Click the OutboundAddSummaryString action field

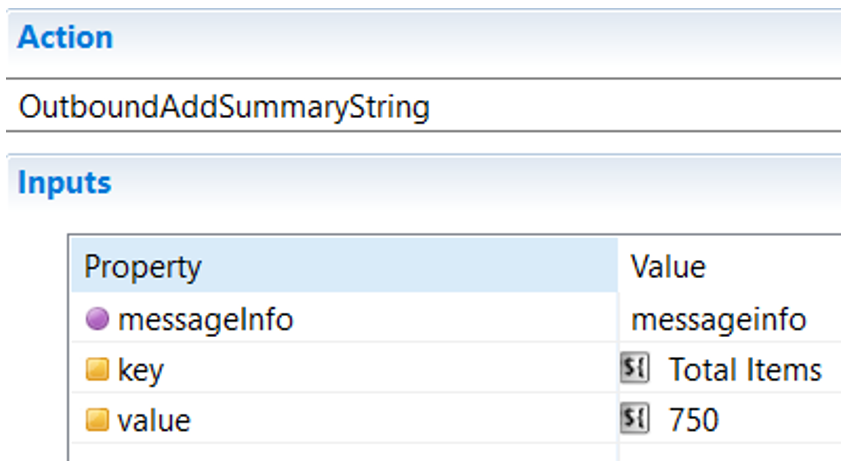[x=424, y=106]
